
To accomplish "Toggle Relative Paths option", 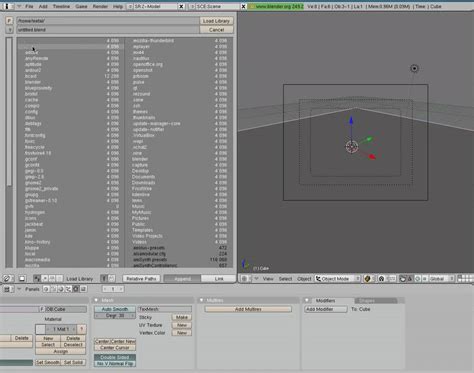I will click(x=141, y=278).
